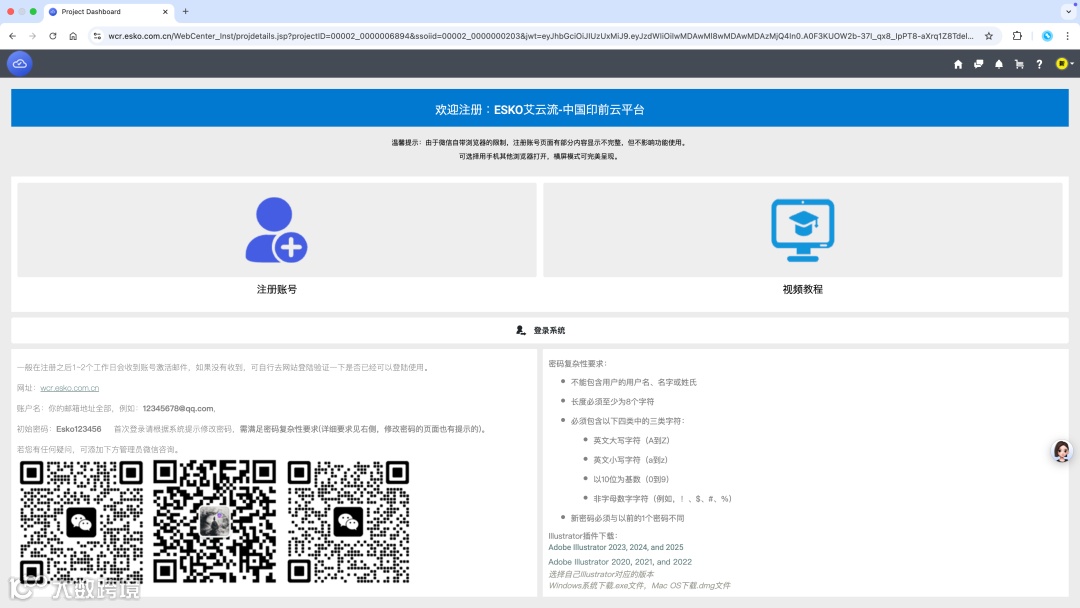The height and width of the screenshot is (608, 1080).
Task: Click the browser home button
Action: (x=73, y=36)
